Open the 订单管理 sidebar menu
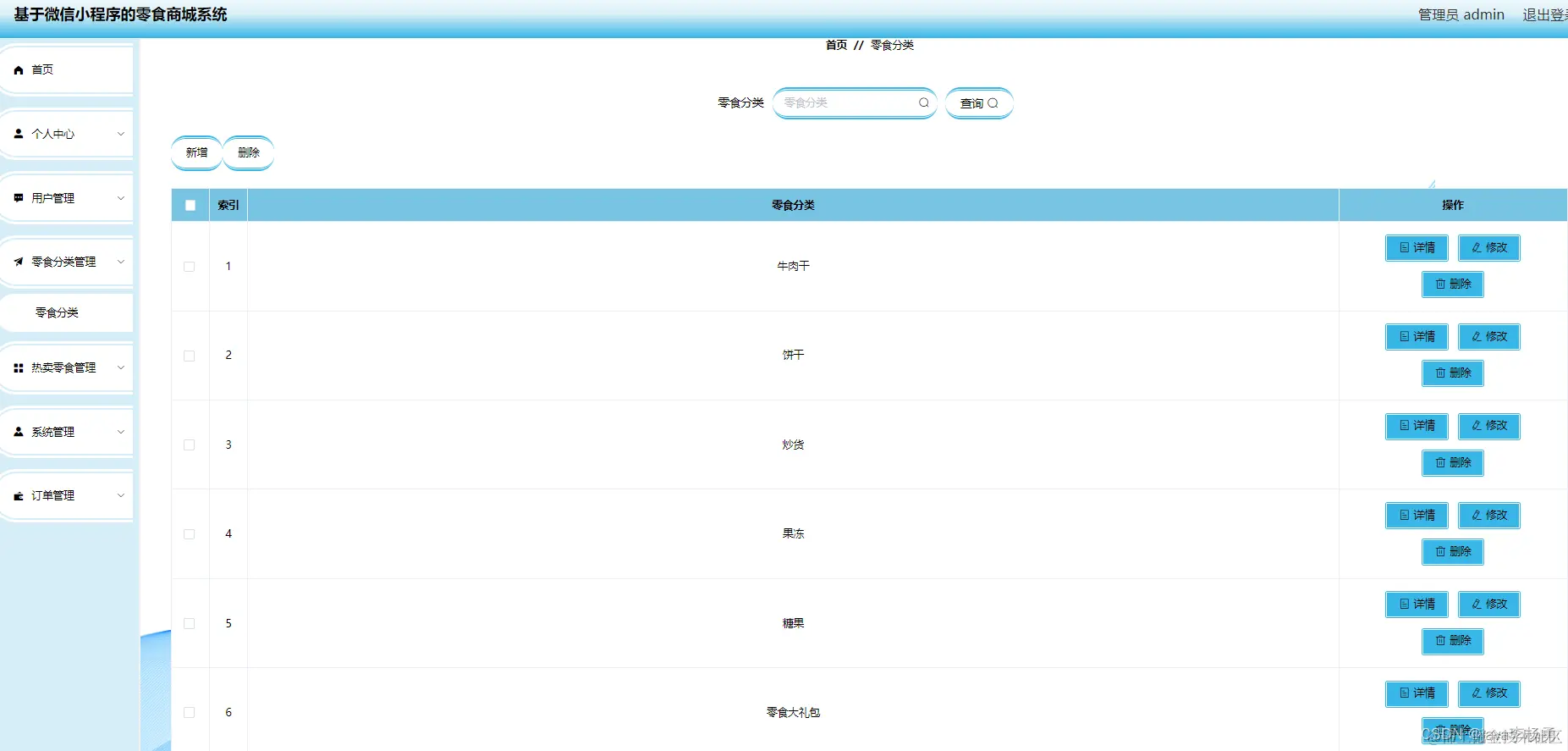This screenshot has width=1568, height=751. coord(67,496)
